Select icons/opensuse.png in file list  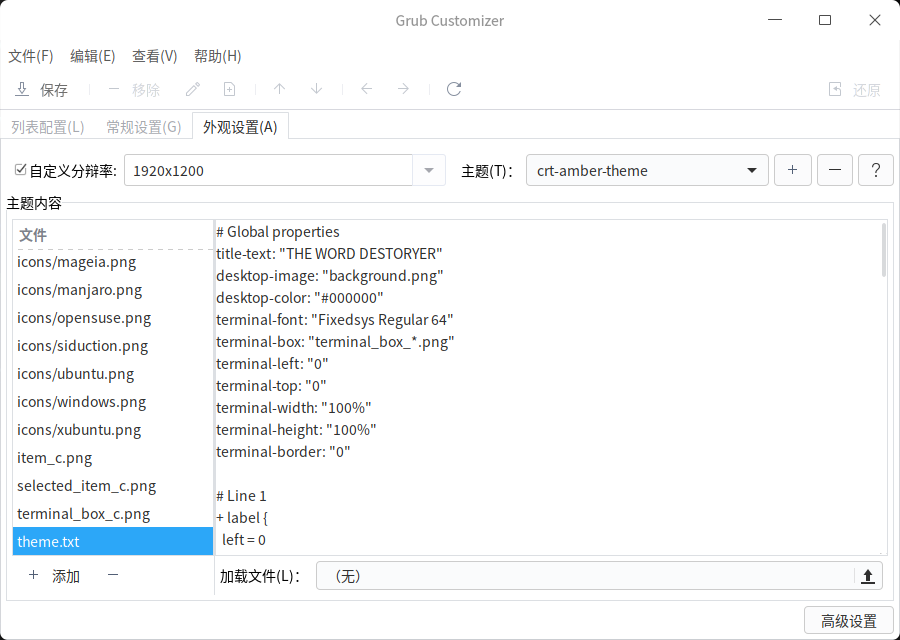[113, 318]
